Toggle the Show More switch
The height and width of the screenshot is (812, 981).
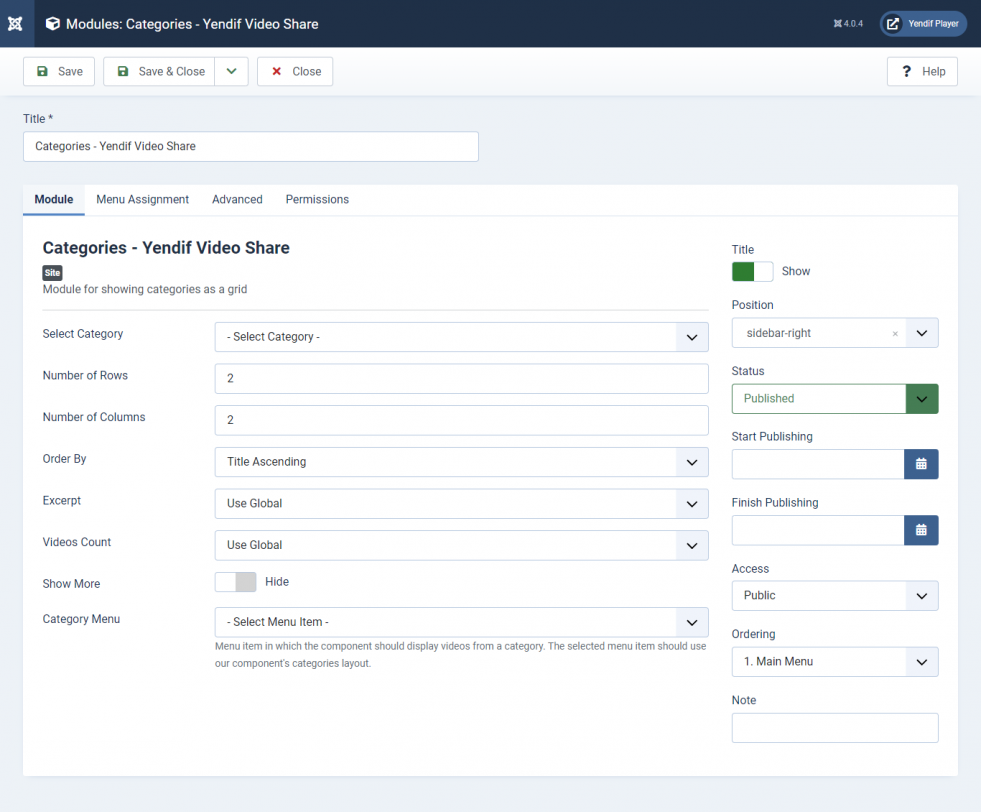click(x=235, y=582)
